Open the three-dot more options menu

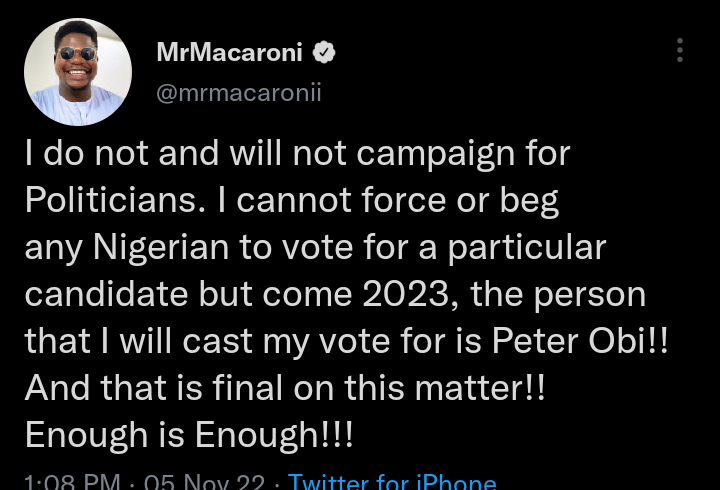(x=680, y=51)
